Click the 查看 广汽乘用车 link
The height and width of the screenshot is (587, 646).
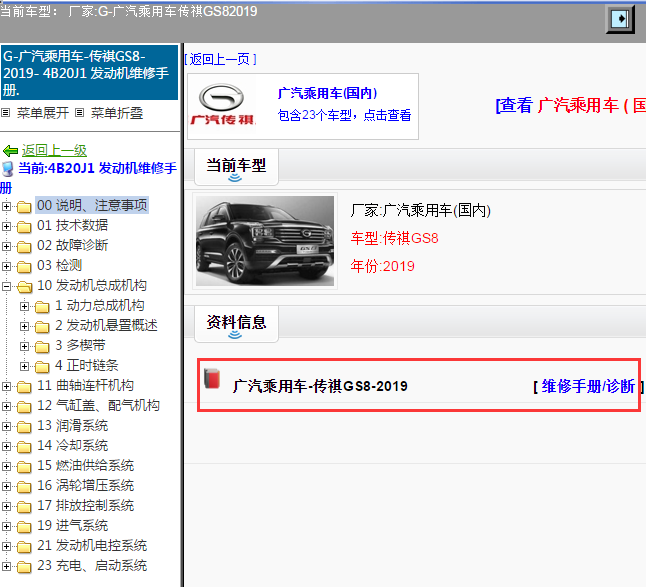click(571, 105)
